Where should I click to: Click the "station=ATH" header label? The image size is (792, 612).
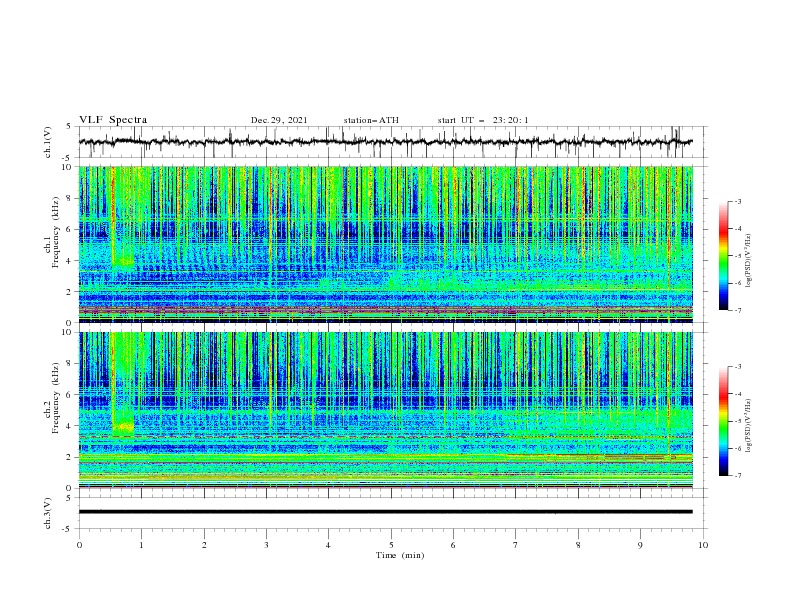[371, 120]
